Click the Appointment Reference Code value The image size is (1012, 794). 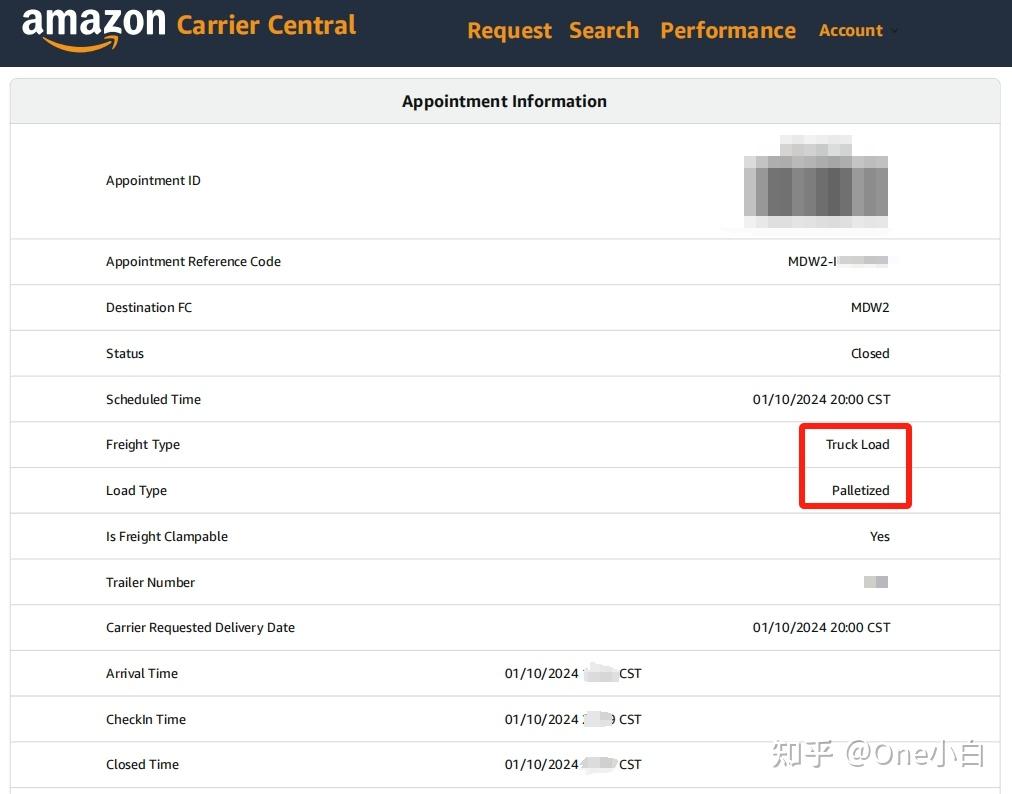click(838, 261)
